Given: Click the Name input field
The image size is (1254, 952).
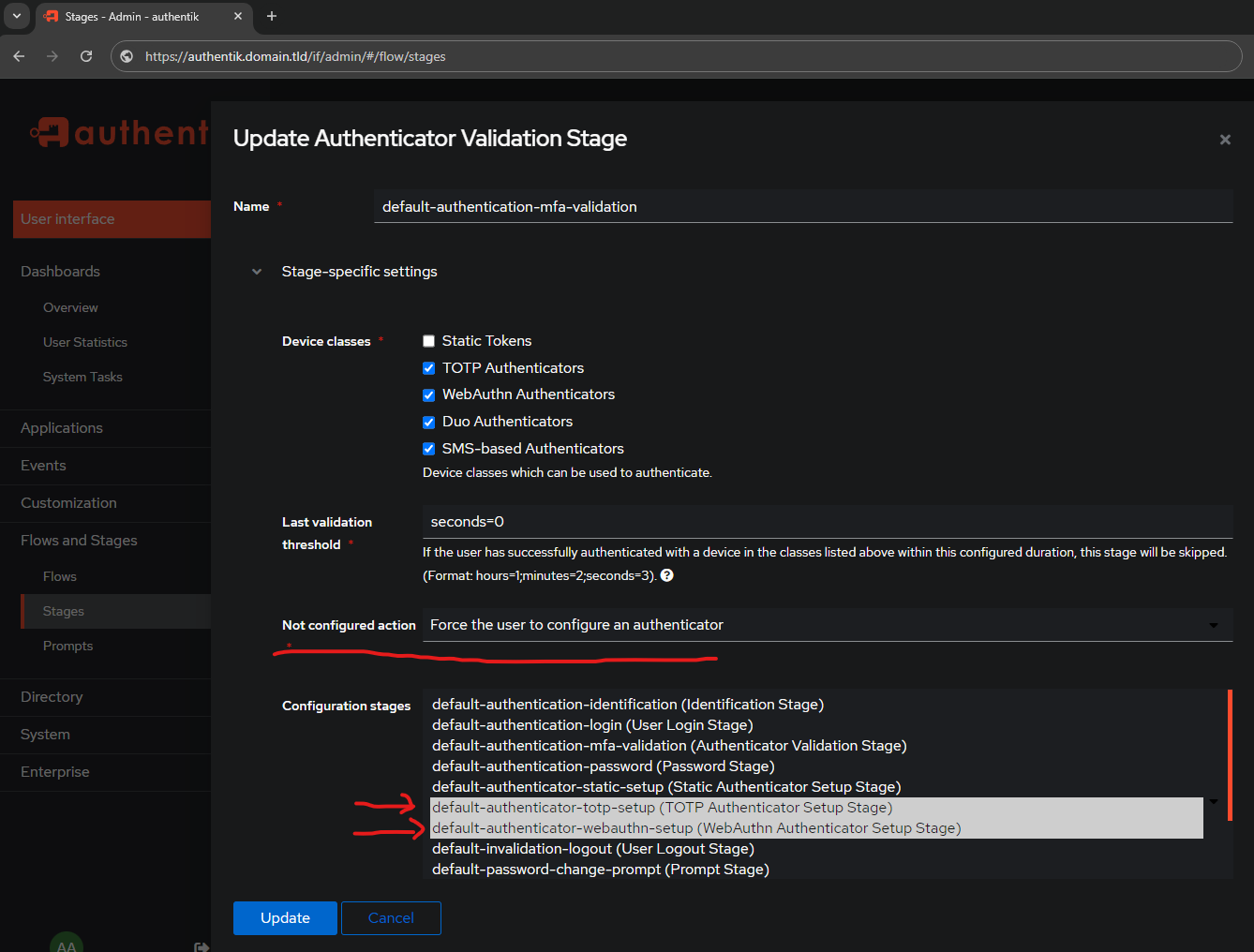Looking at the screenshot, I should [803, 206].
